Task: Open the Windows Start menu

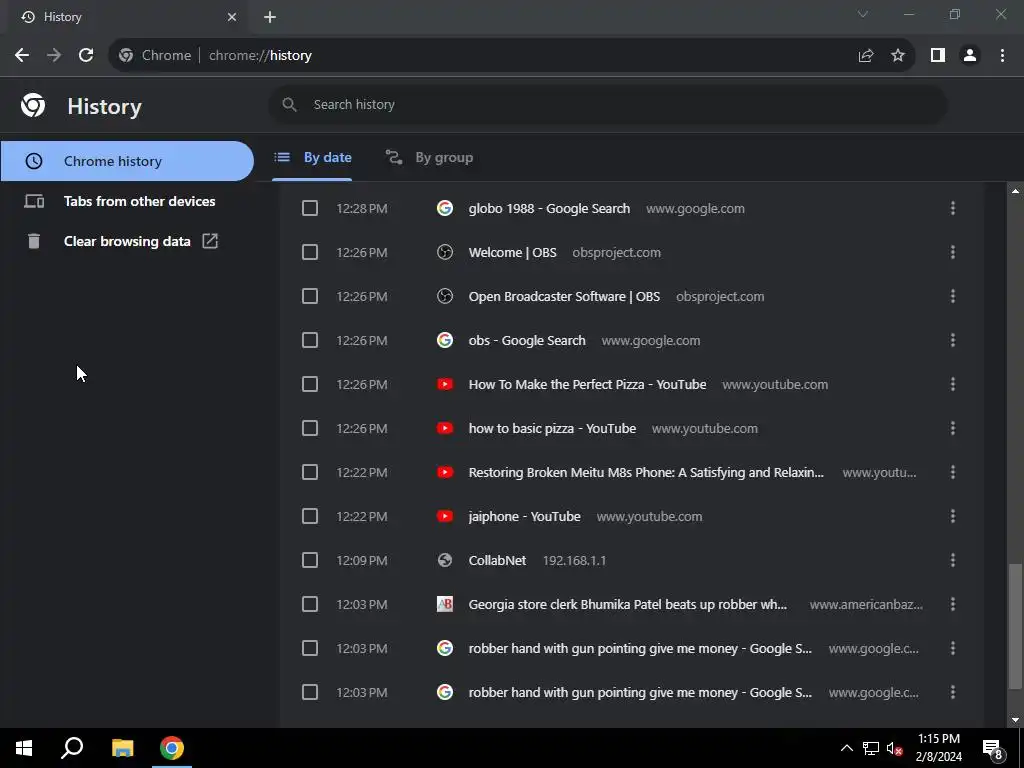Action: pos(24,748)
